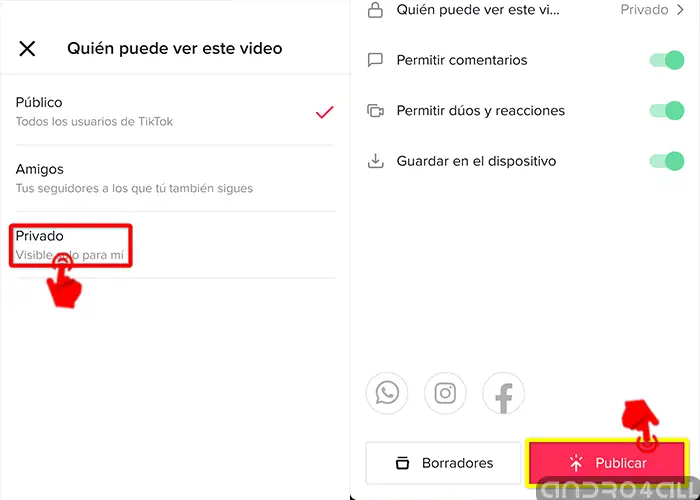Click the 'Guardar en el dispositivo' label
The height and width of the screenshot is (500, 700).
pyautogui.click(x=476, y=161)
